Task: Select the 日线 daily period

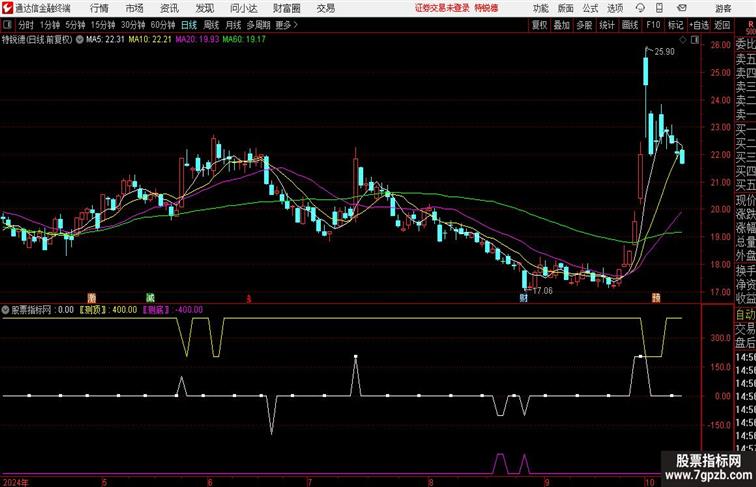Action: (x=189, y=25)
